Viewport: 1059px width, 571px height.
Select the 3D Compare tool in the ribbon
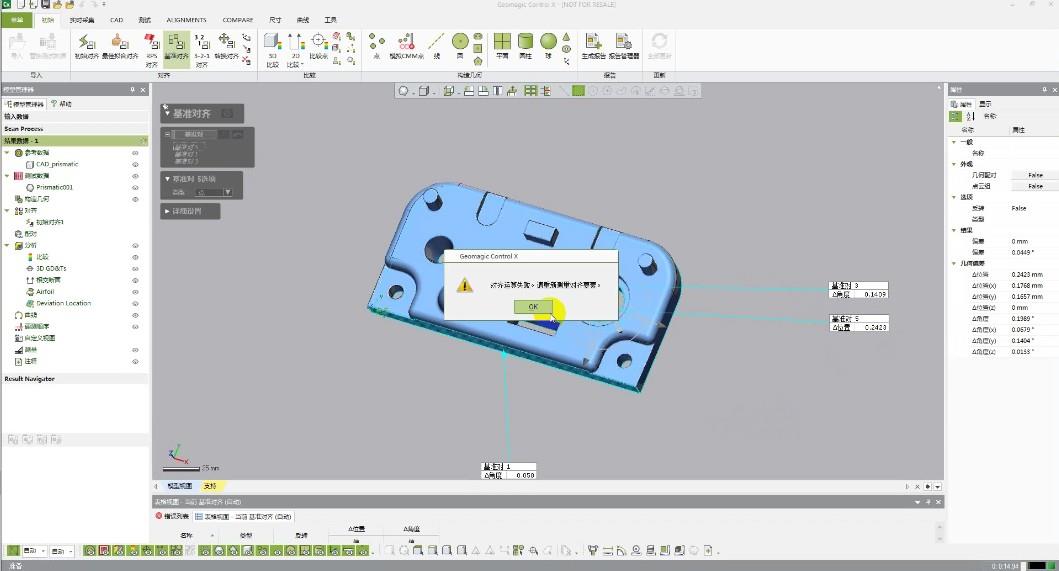tap(272, 50)
